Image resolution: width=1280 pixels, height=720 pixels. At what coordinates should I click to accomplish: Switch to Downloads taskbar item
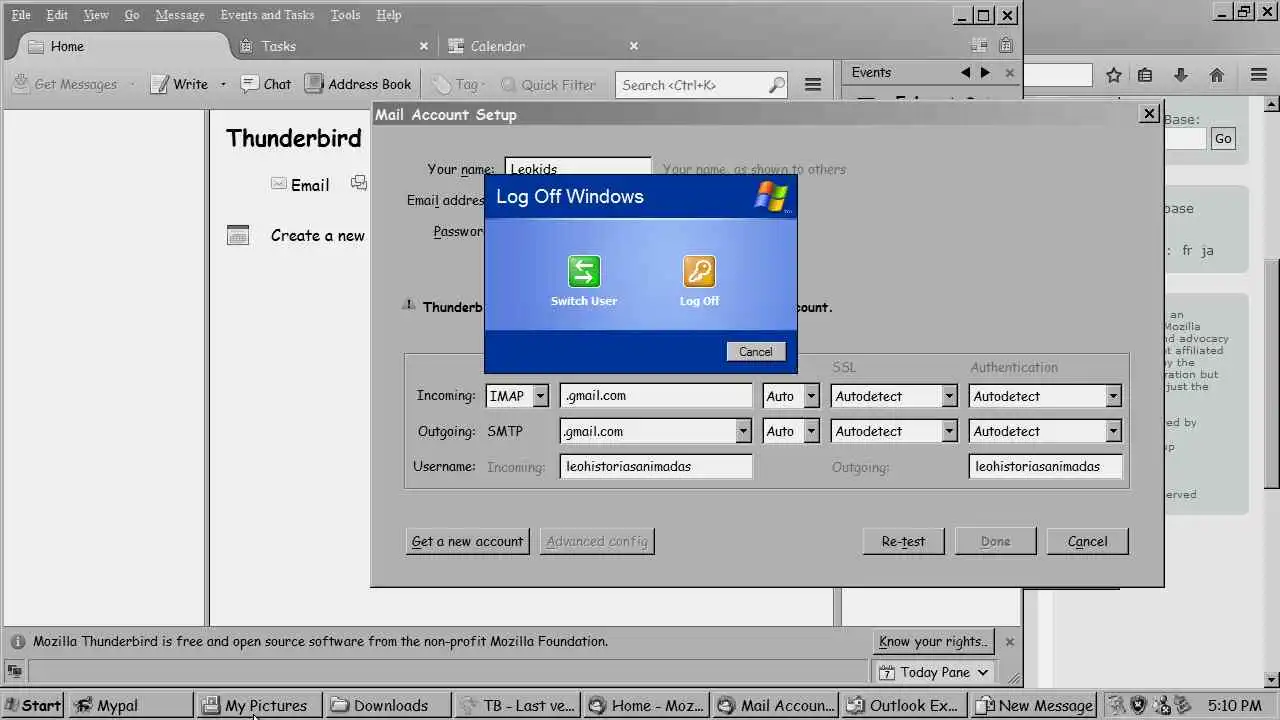point(388,705)
